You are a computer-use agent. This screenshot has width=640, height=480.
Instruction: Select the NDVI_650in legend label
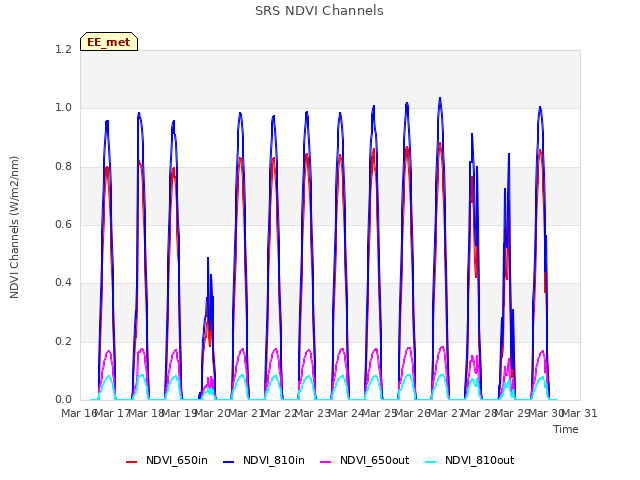coord(177,460)
